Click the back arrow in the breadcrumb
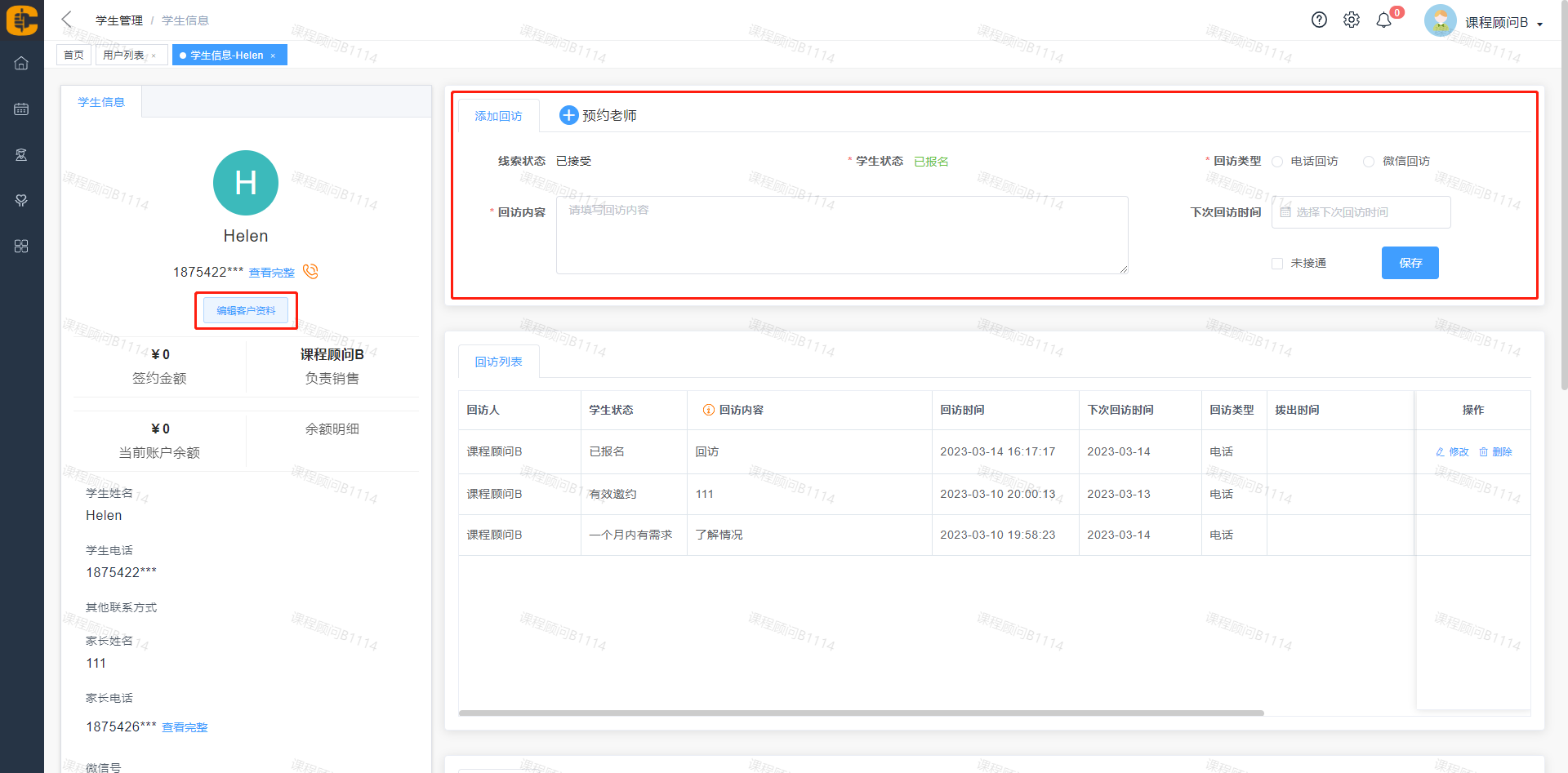 67,20
